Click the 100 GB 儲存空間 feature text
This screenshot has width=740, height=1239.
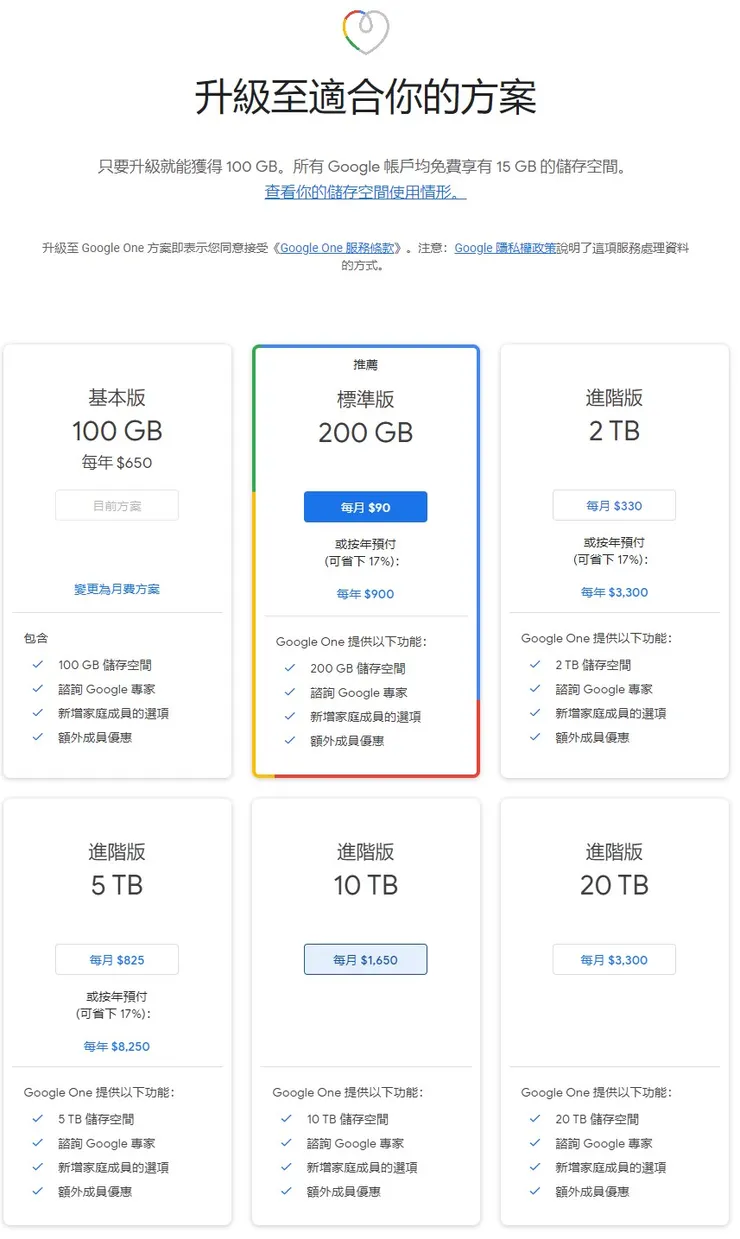click(x=105, y=665)
